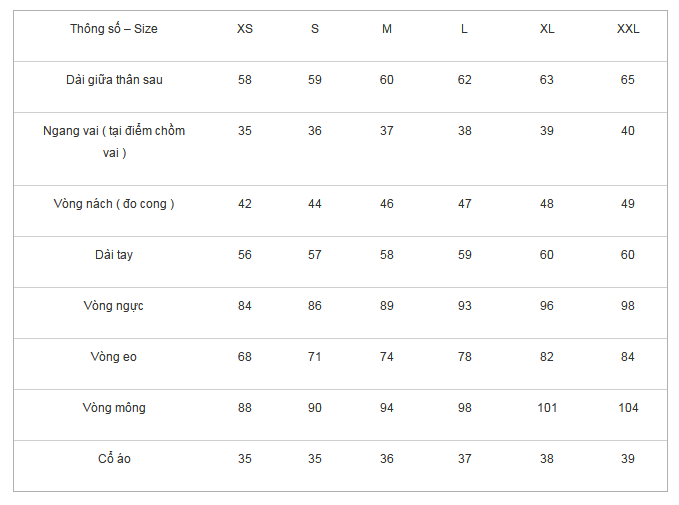Click value 65 under the XXL column
679x505 pixels.
coord(628,80)
